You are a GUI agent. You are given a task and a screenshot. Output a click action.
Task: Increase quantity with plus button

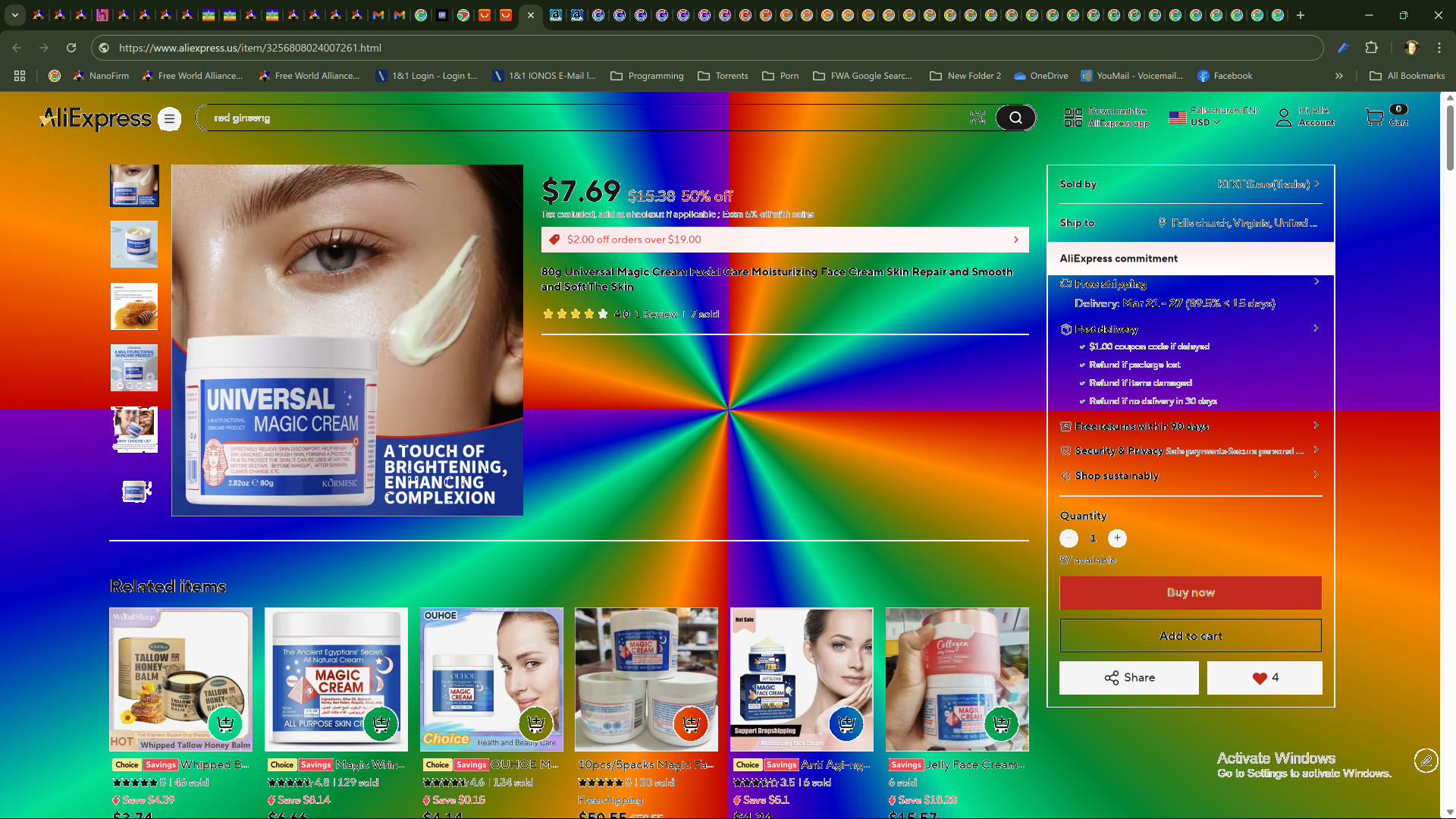[1117, 538]
